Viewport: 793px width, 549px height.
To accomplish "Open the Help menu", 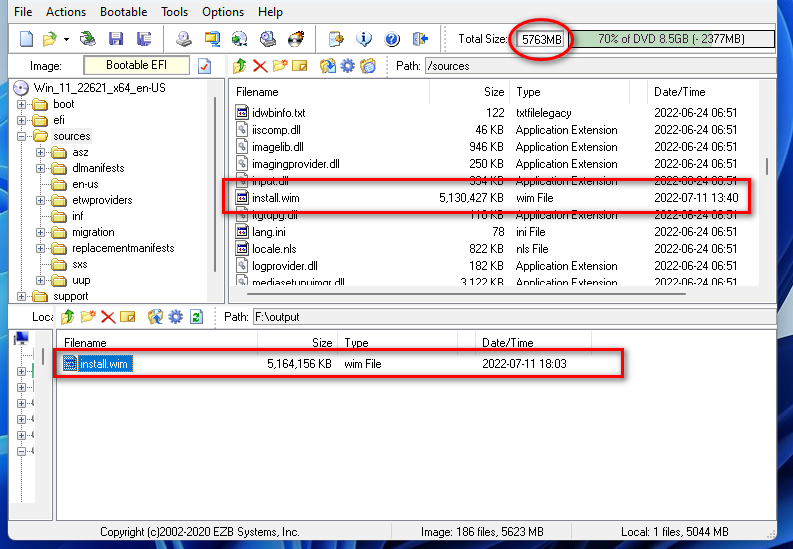I will click(270, 12).
